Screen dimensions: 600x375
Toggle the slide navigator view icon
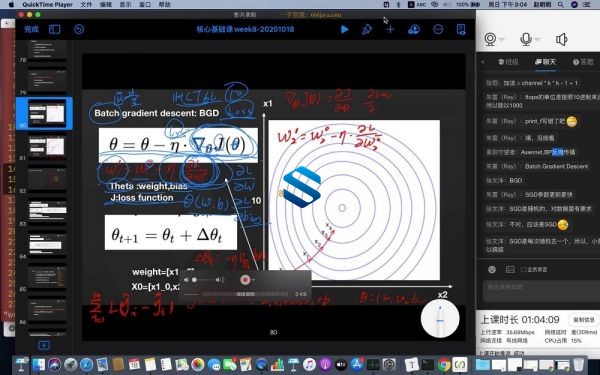[x=54, y=29]
